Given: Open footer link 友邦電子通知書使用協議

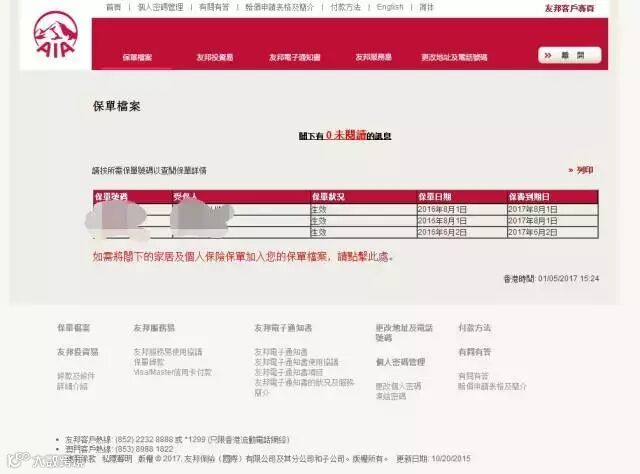Looking at the screenshot, I should coord(296,362).
